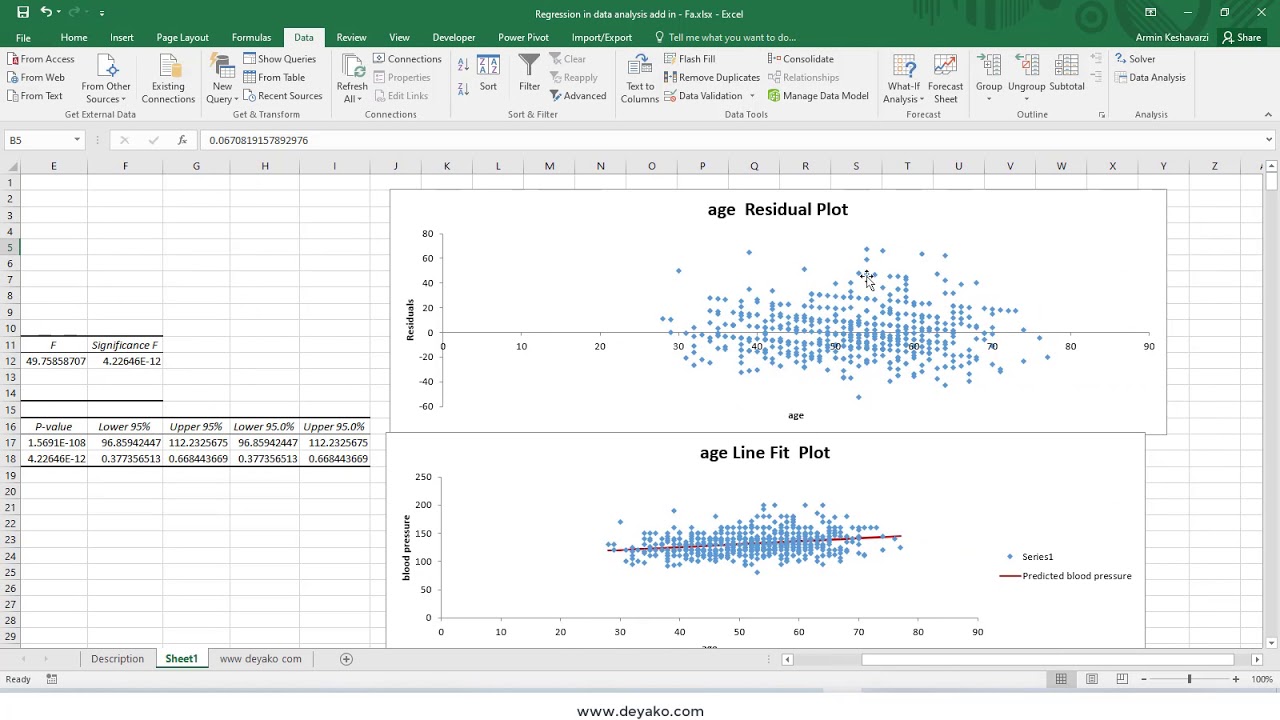Image resolution: width=1280 pixels, height=720 pixels.
Task: Click the Connections button
Action: [x=408, y=59]
